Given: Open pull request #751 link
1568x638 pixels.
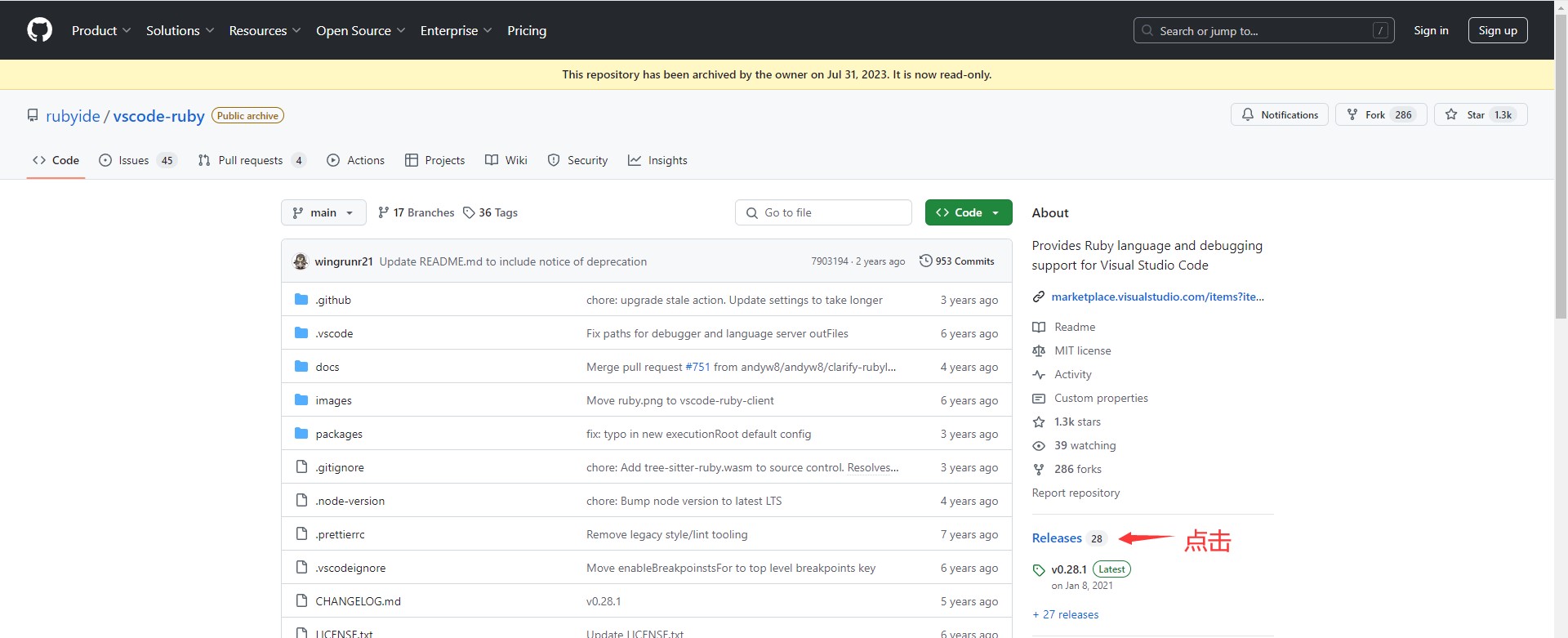Looking at the screenshot, I should click(x=697, y=367).
